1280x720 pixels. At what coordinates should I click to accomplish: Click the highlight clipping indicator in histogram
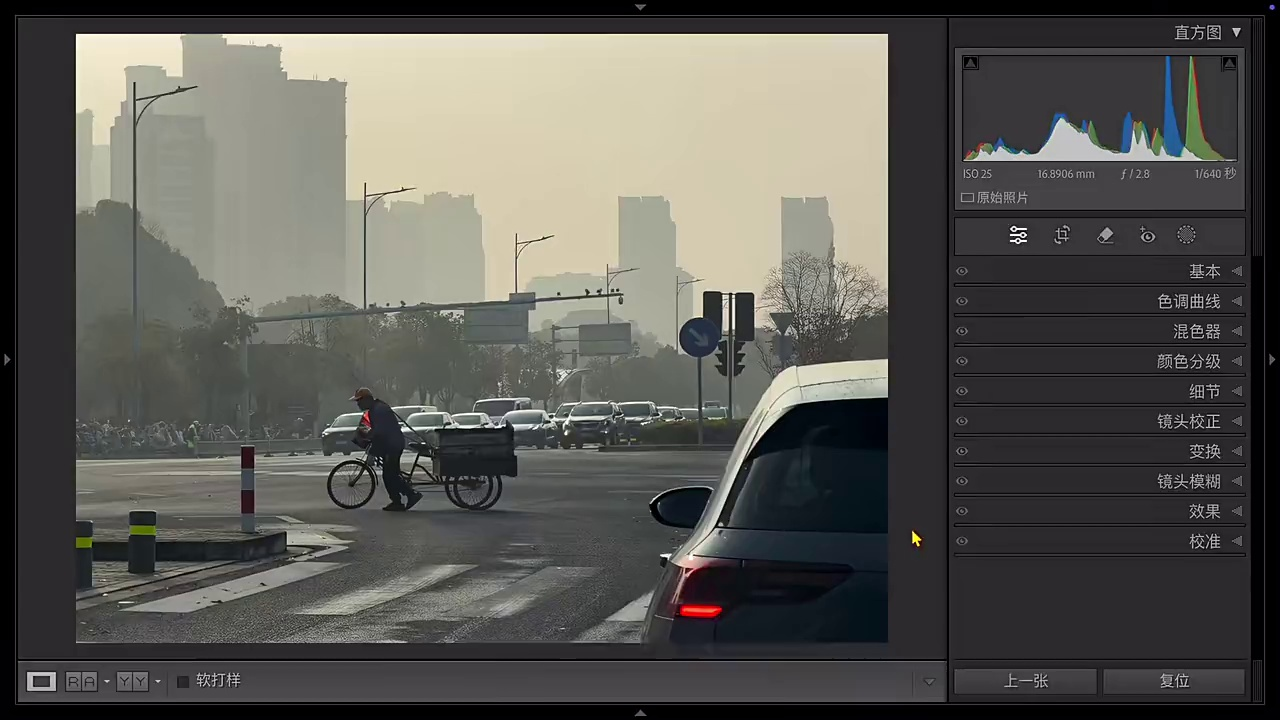(1229, 63)
